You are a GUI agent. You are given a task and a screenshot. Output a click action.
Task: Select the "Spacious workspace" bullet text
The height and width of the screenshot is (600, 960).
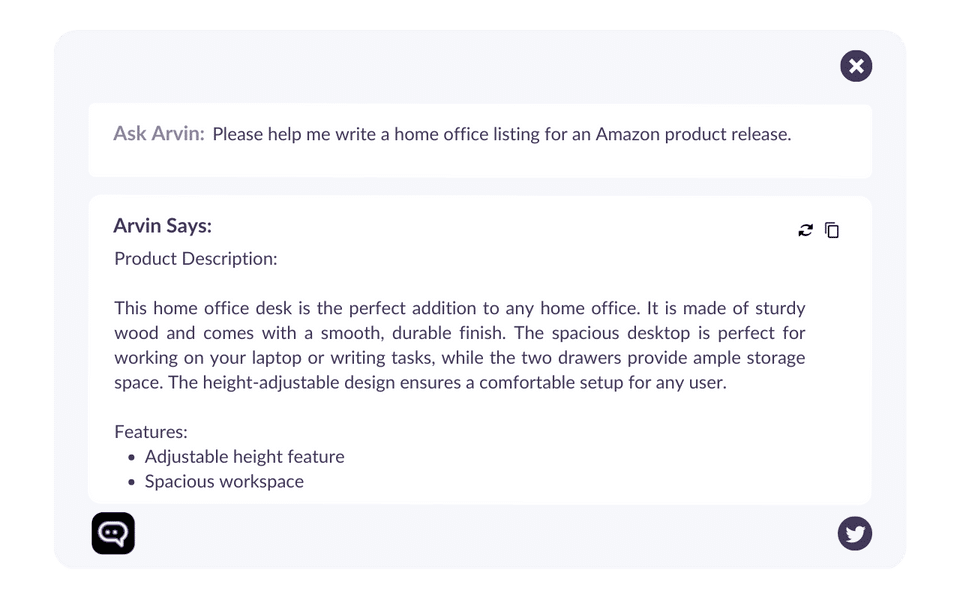coord(224,482)
